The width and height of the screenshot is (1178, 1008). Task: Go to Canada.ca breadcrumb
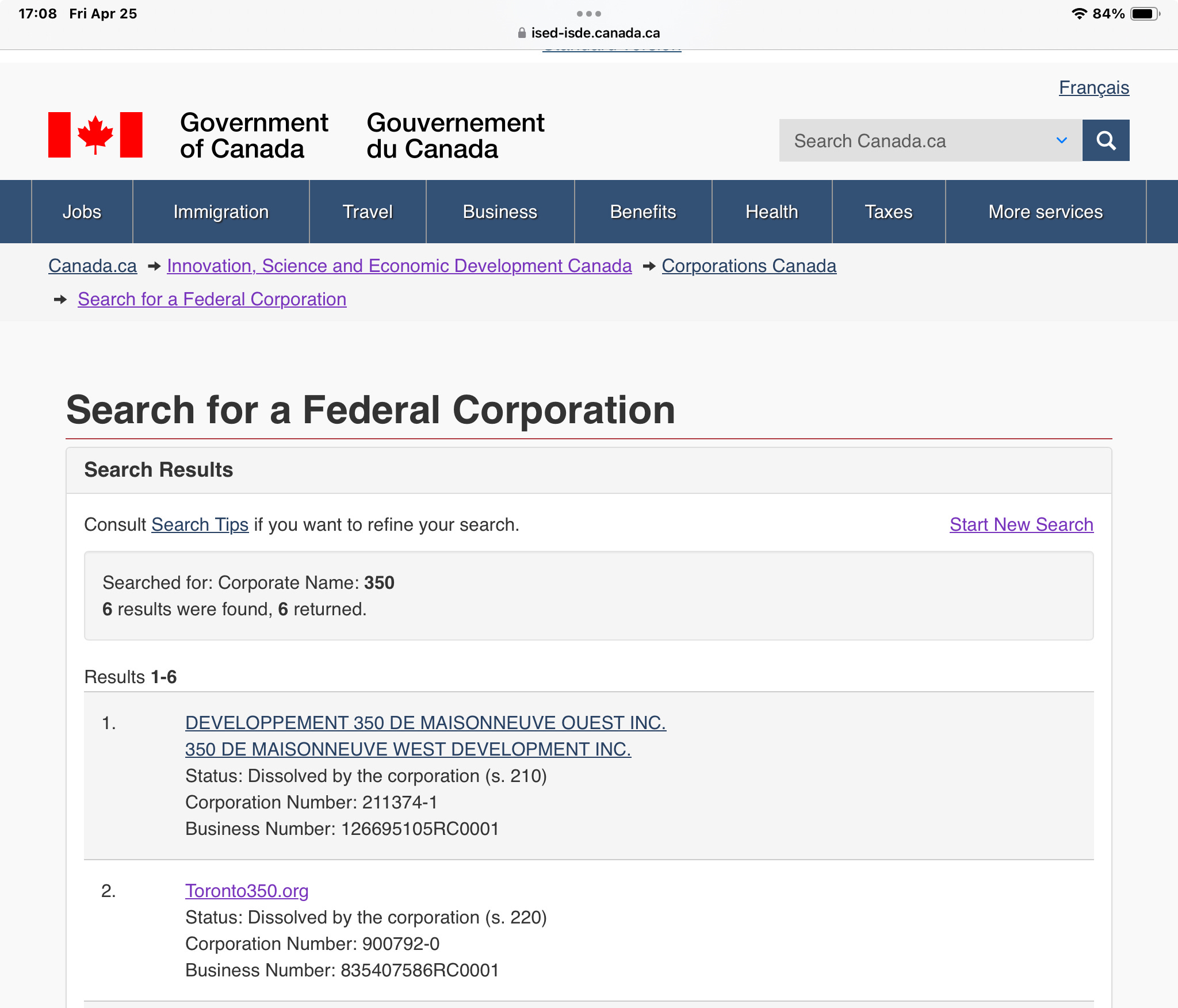[93, 266]
